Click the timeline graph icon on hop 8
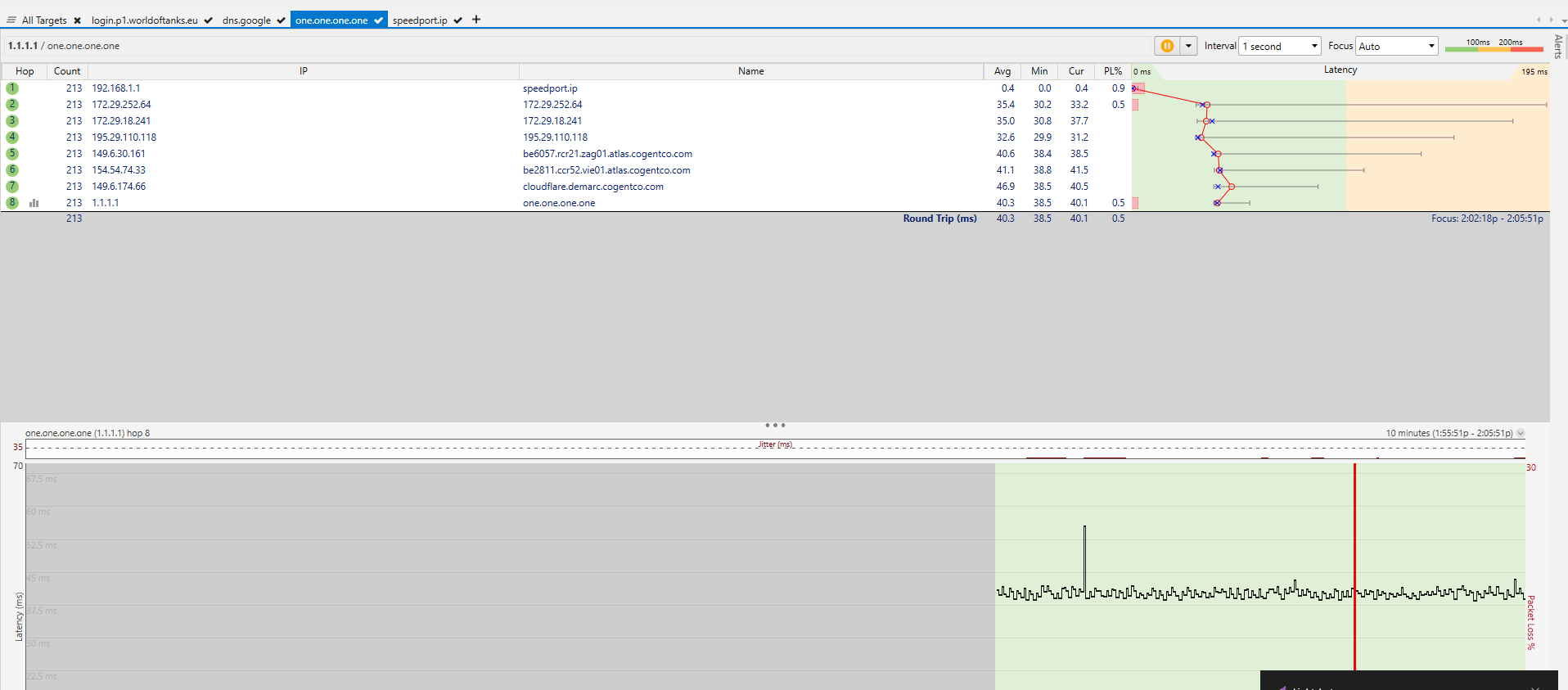Image resolution: width=1568 pixels, height=690 pixels. [x=34, y=203]
